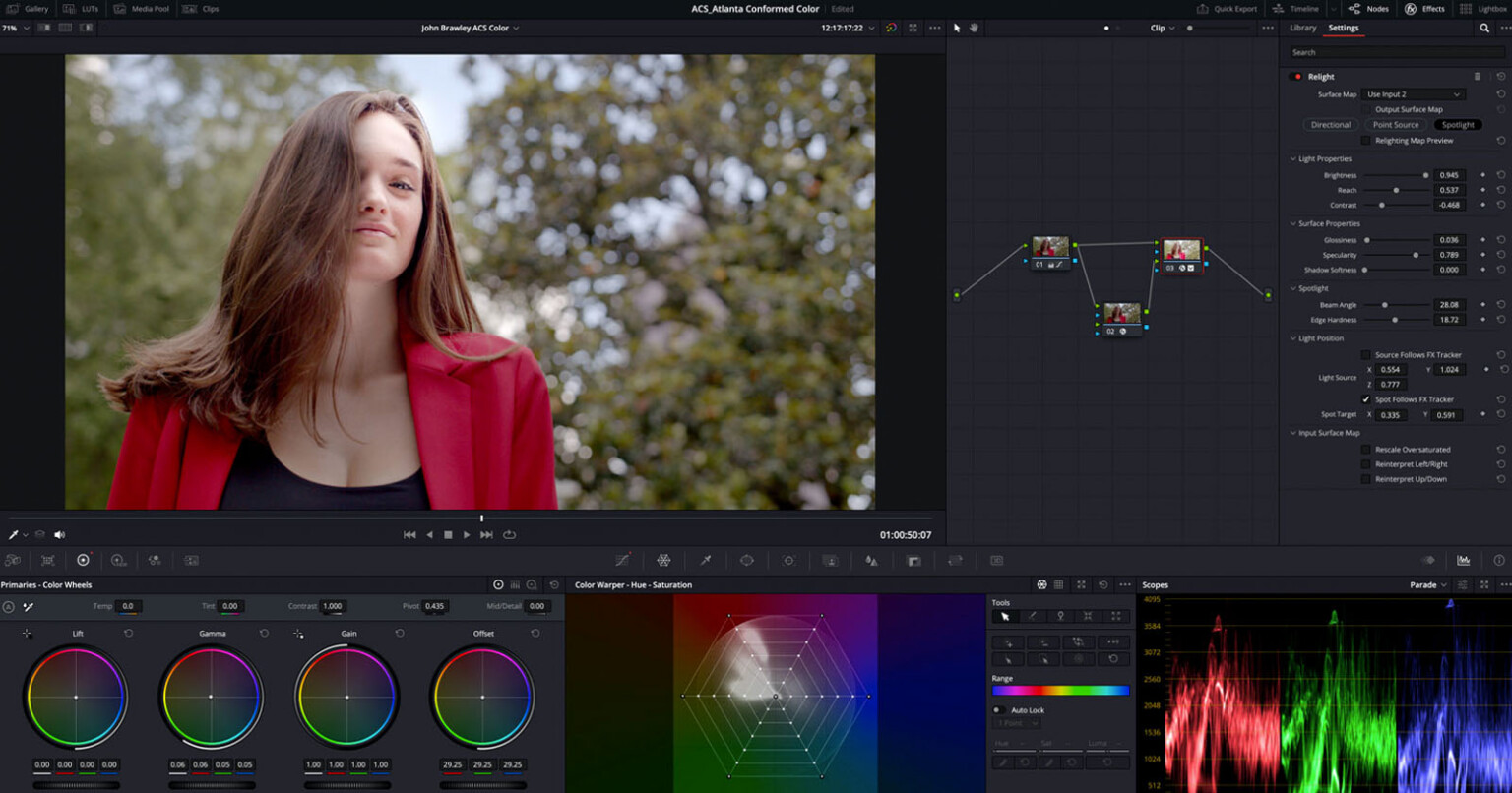This screenshot has height=793, width=1512.
Task: Collapse the Light Properties section
Action: click(x=1292, y=158)
